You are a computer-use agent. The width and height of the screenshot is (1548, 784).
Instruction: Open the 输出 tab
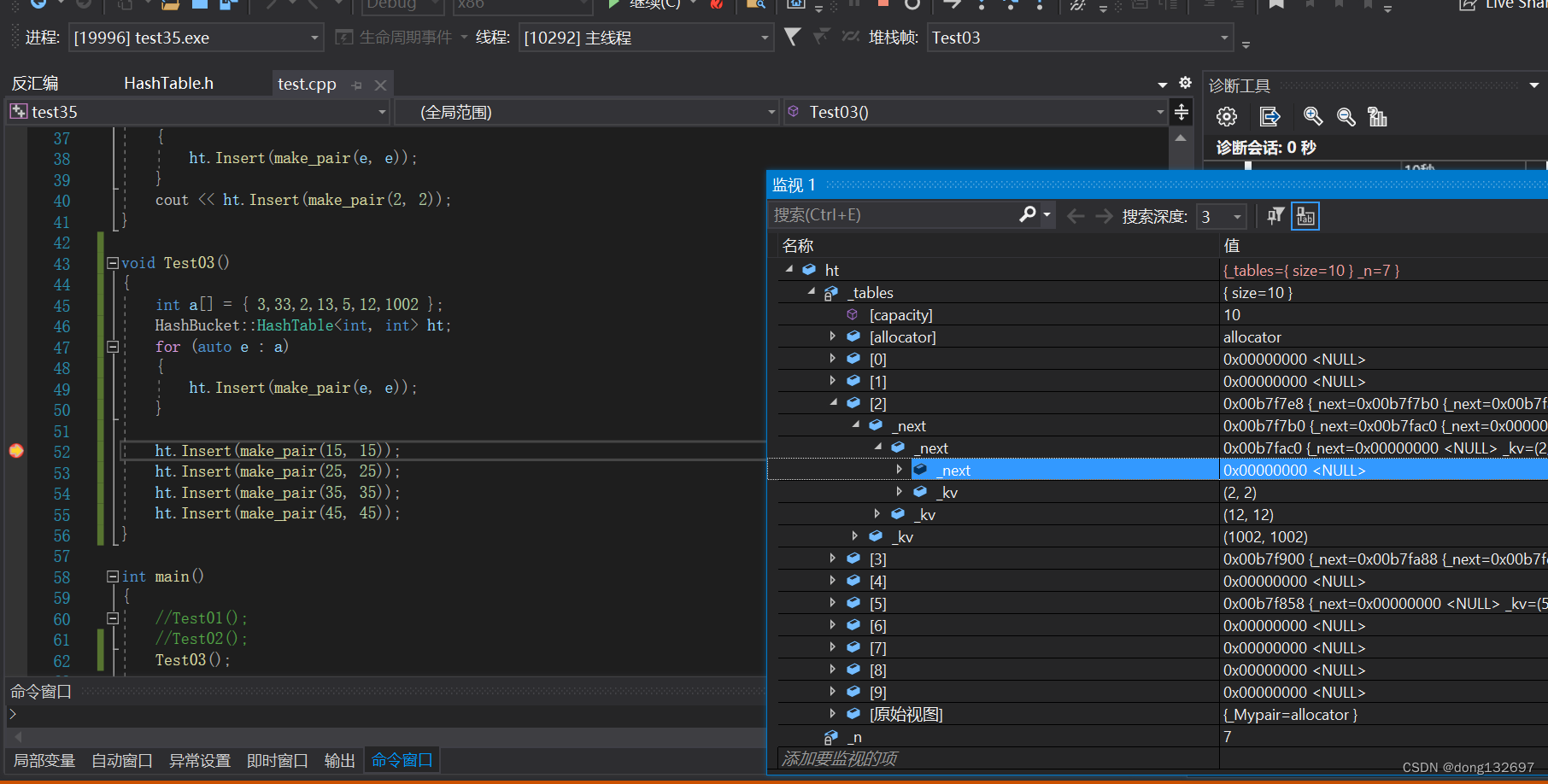point(339,760)
